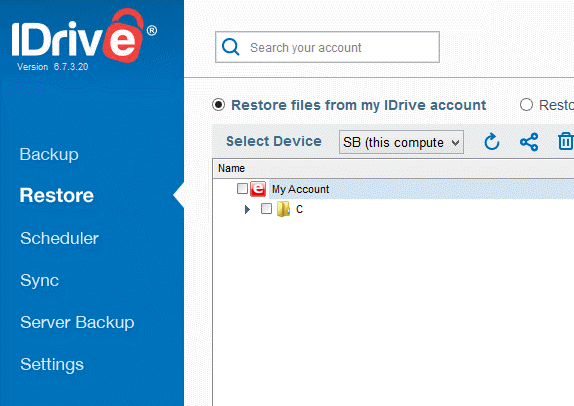Click the search magnifier icon
The height and width of the screenshot is (406, 574).
point(231,47)
